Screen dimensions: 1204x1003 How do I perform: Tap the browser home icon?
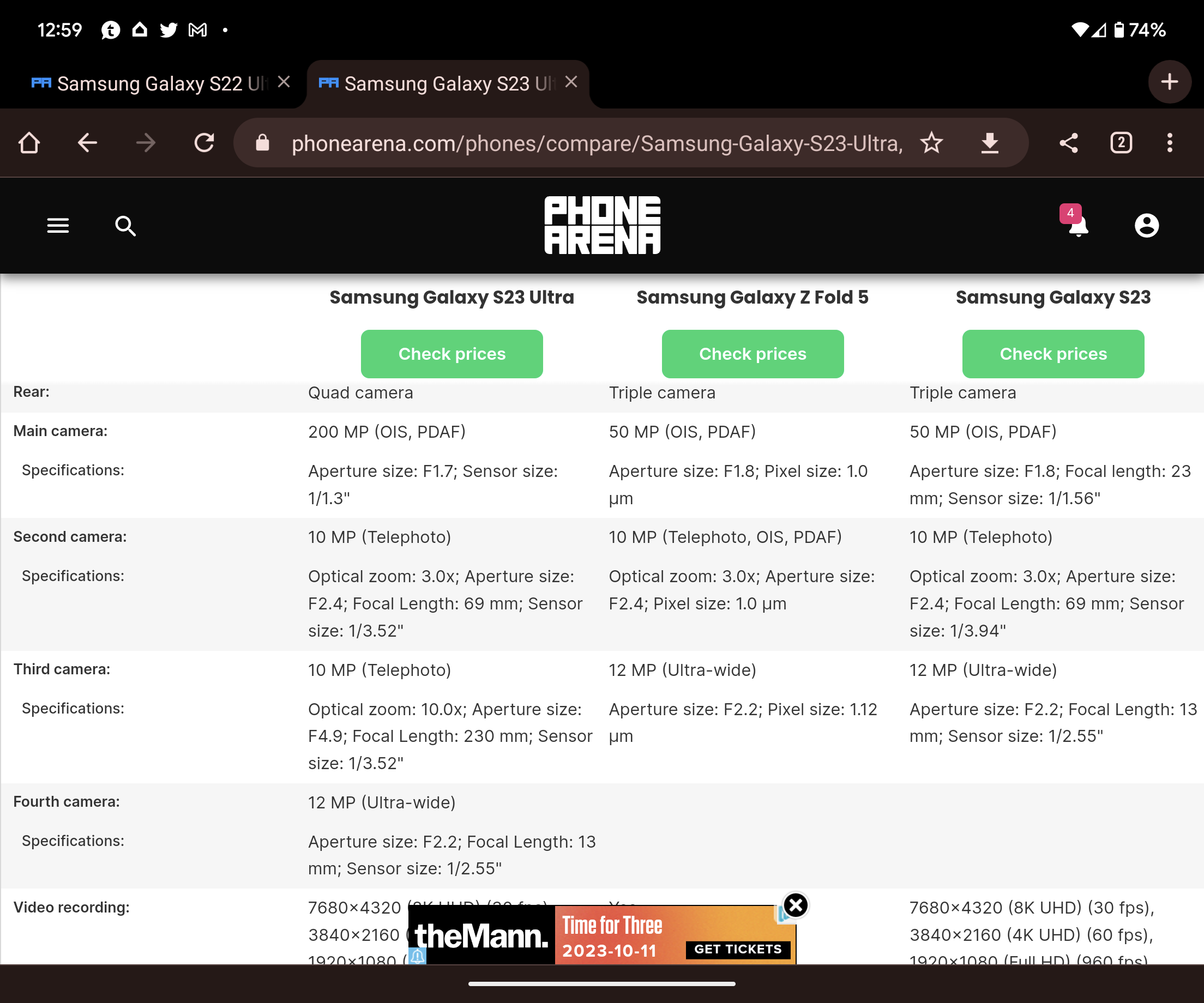click(x=29, y=143)
